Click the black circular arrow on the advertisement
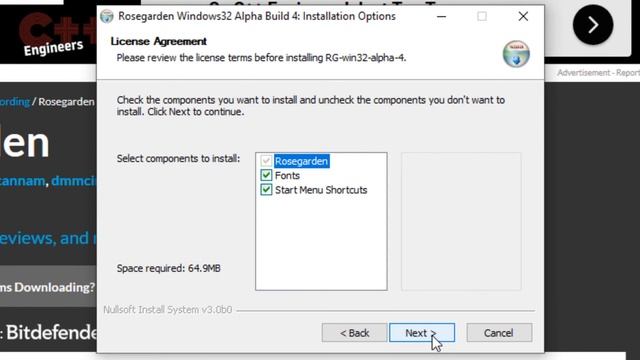 point(593,25)
